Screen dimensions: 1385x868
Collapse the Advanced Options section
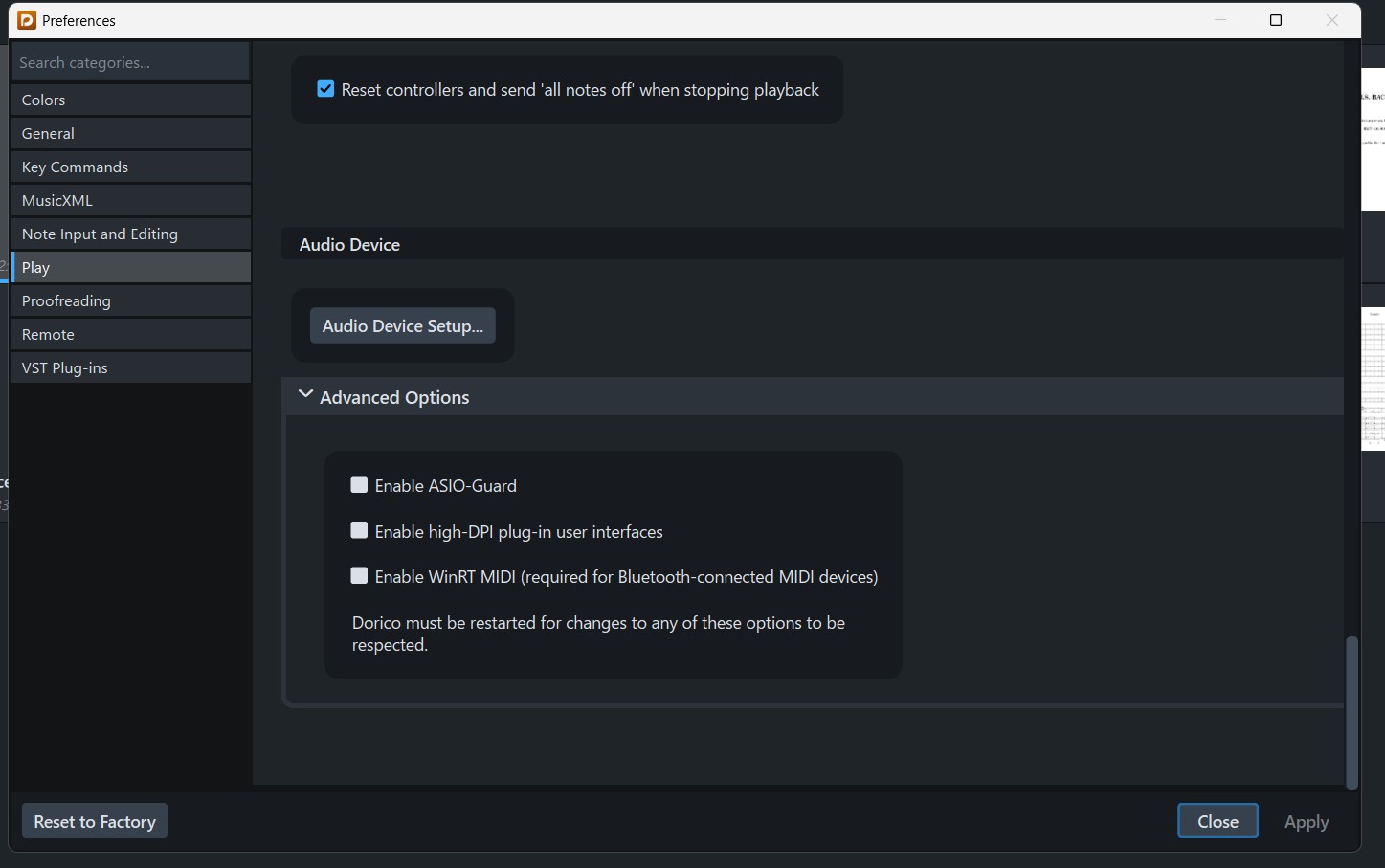(x=305, y=395)
